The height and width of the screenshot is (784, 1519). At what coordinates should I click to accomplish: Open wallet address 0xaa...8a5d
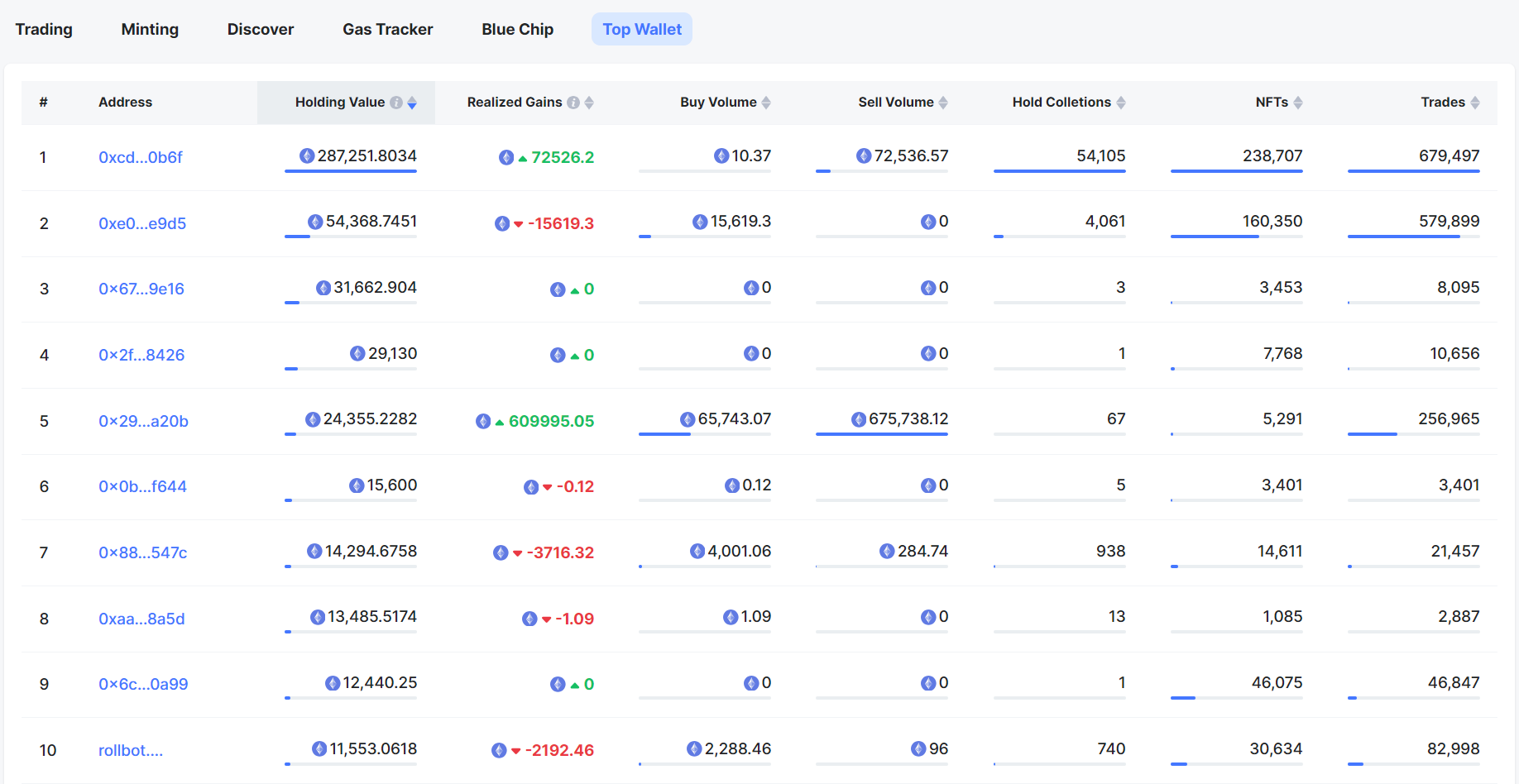141,619
